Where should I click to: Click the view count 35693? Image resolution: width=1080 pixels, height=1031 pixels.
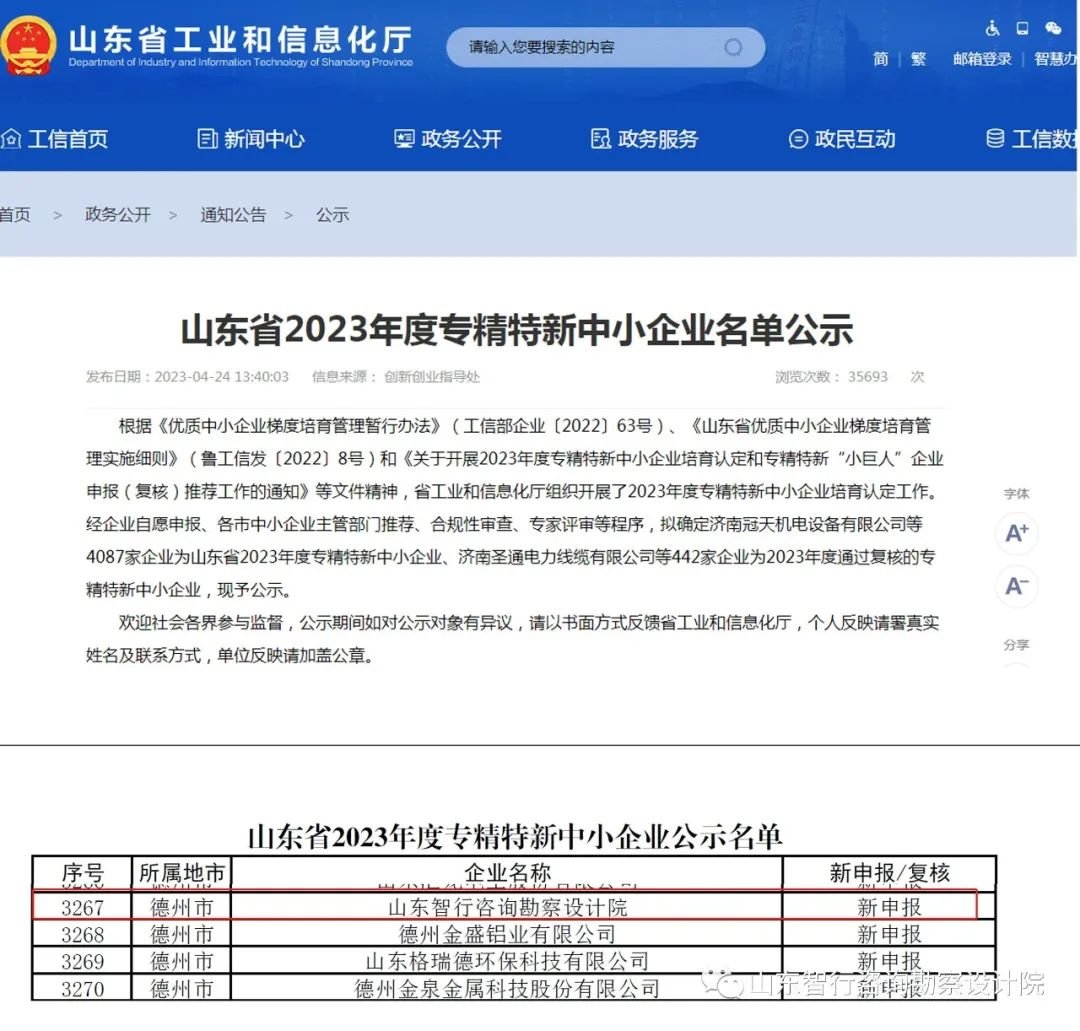click(867, 377)
